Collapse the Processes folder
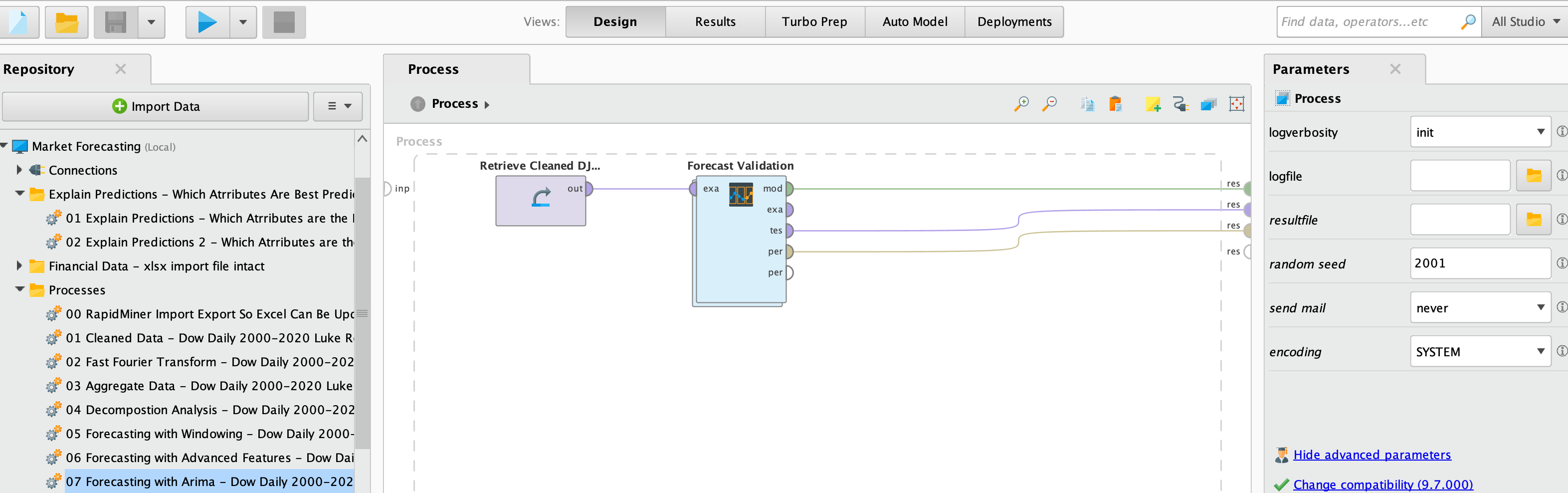The image size is (1568, 493). [19, 290]
